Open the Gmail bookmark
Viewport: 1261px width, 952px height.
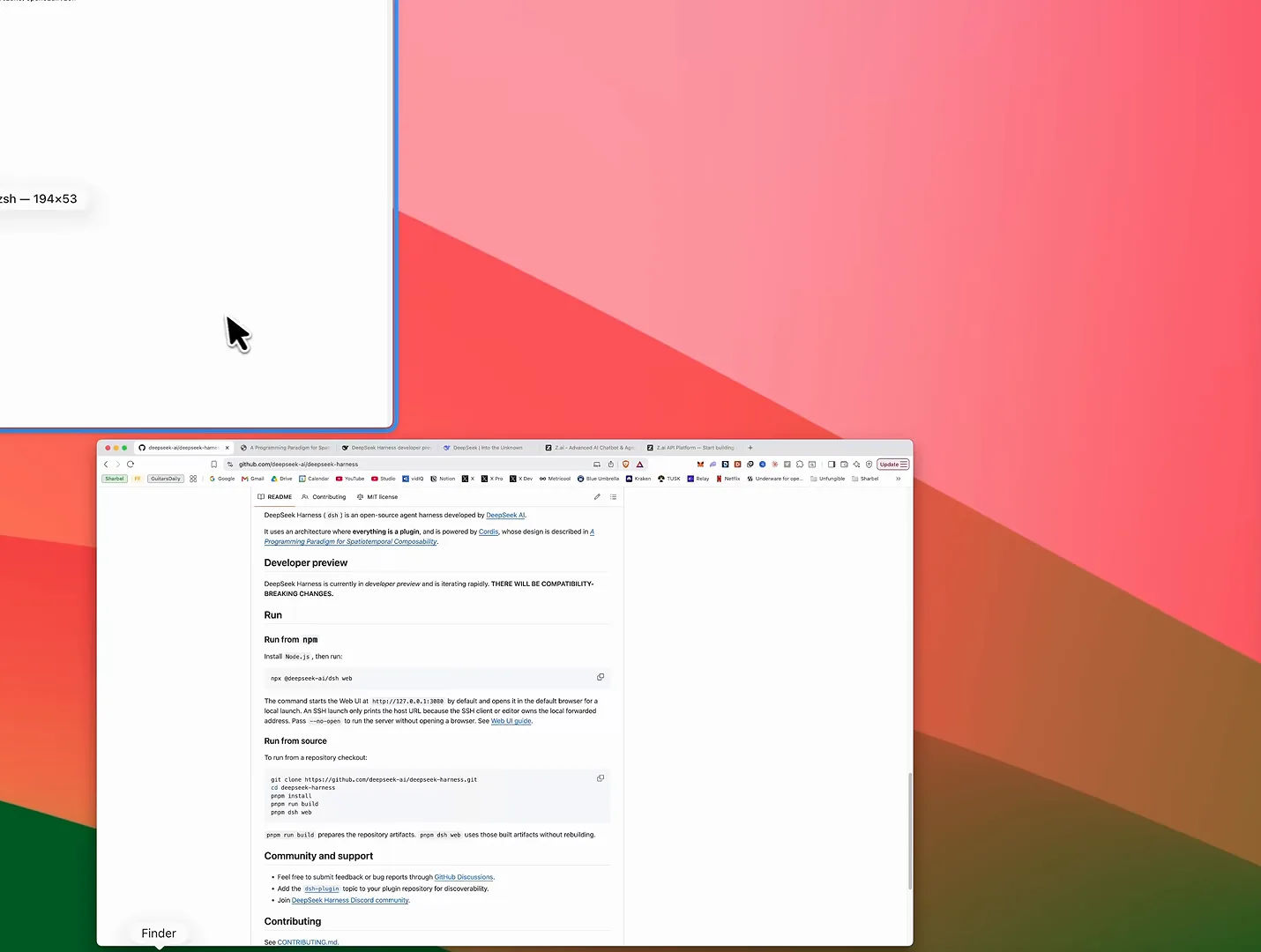click(253, 479)
